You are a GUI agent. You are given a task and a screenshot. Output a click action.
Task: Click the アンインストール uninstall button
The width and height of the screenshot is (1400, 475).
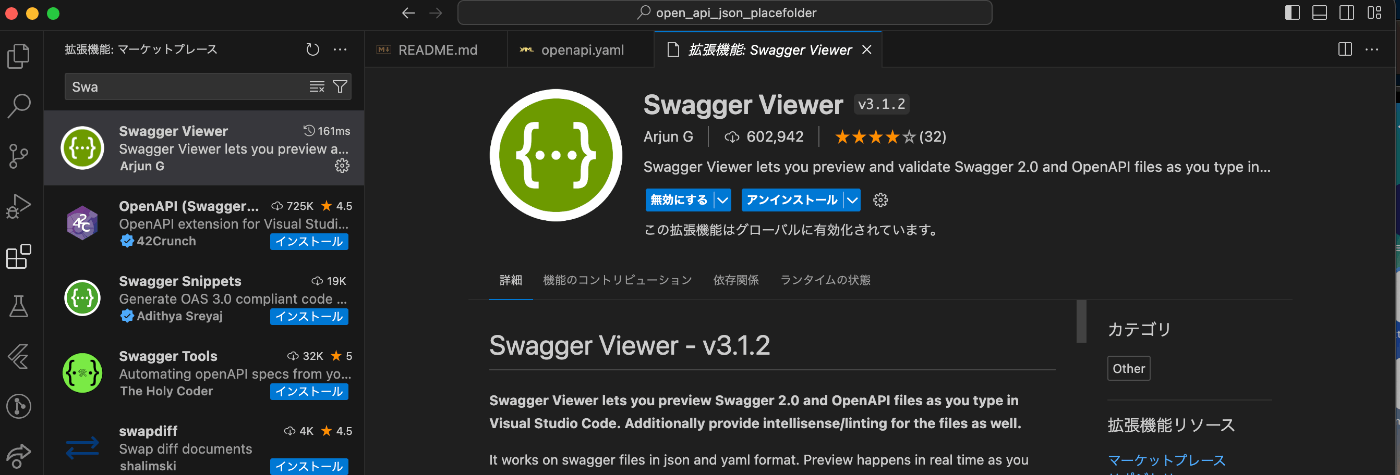792,200
